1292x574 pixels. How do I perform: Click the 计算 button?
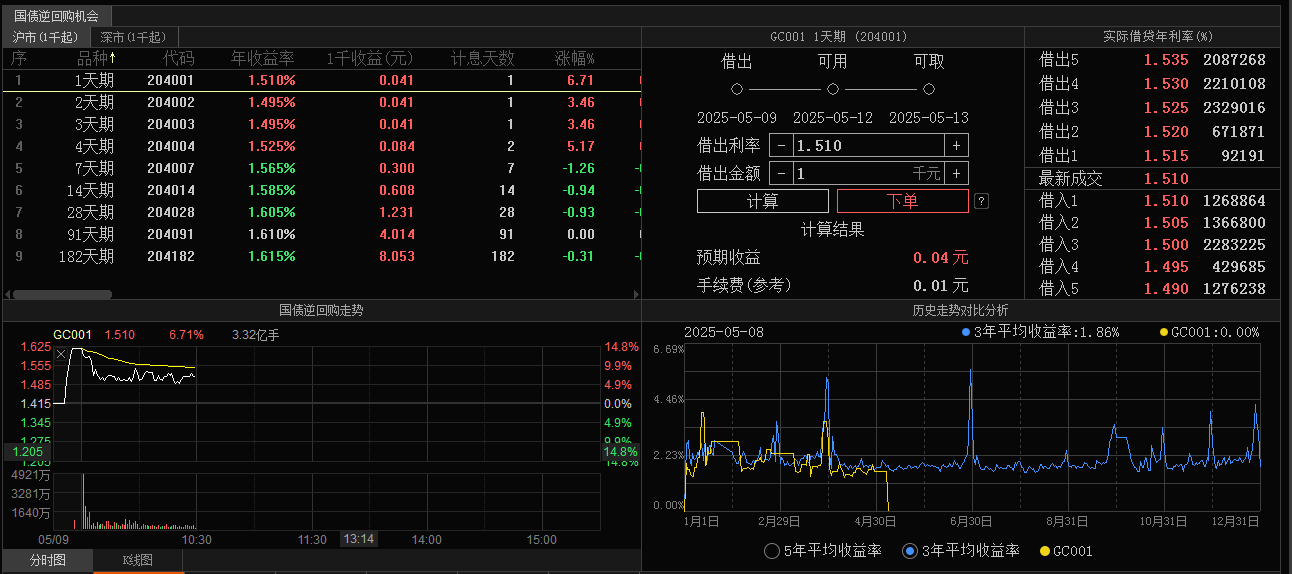[x=762, y=201]
